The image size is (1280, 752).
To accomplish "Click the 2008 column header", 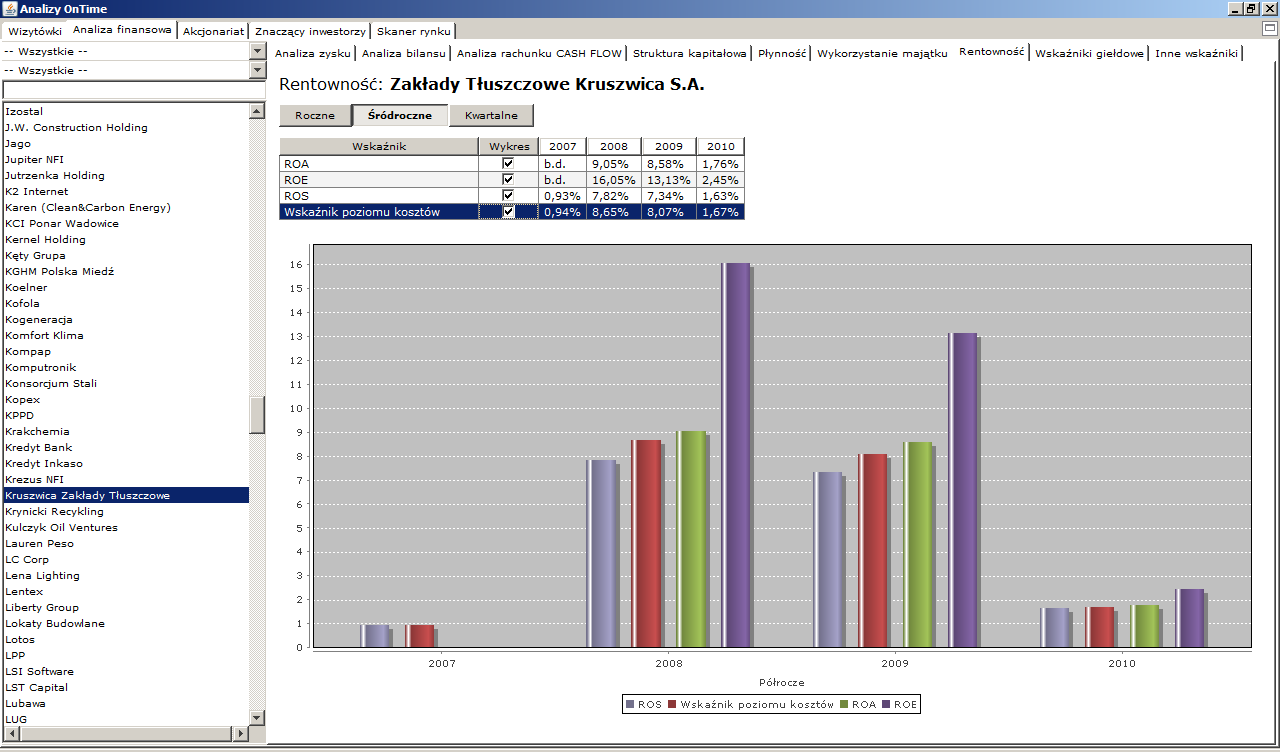I will click(x=614, y=146).
